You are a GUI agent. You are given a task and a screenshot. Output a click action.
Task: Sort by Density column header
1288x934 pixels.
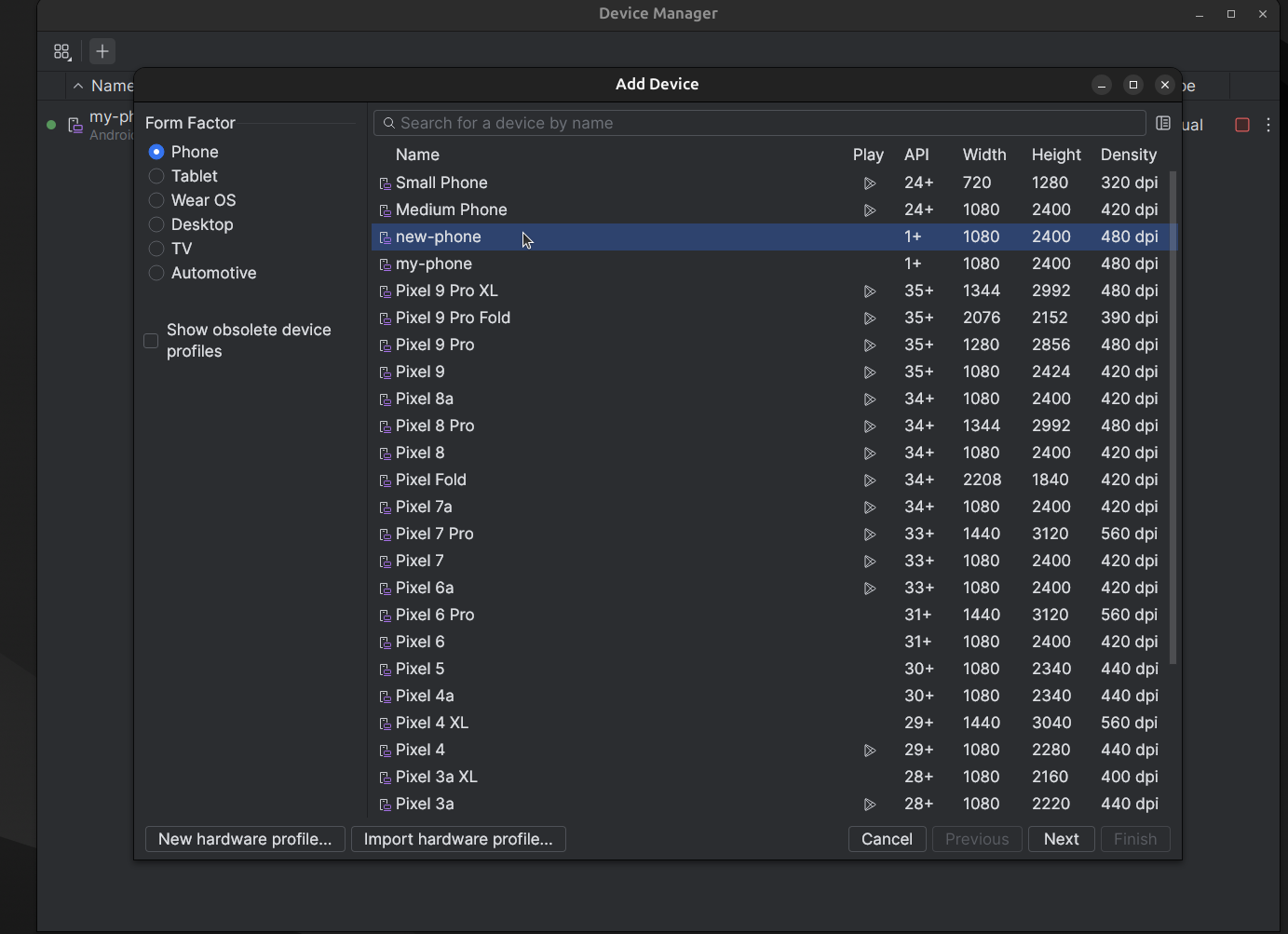(1129, 155)
